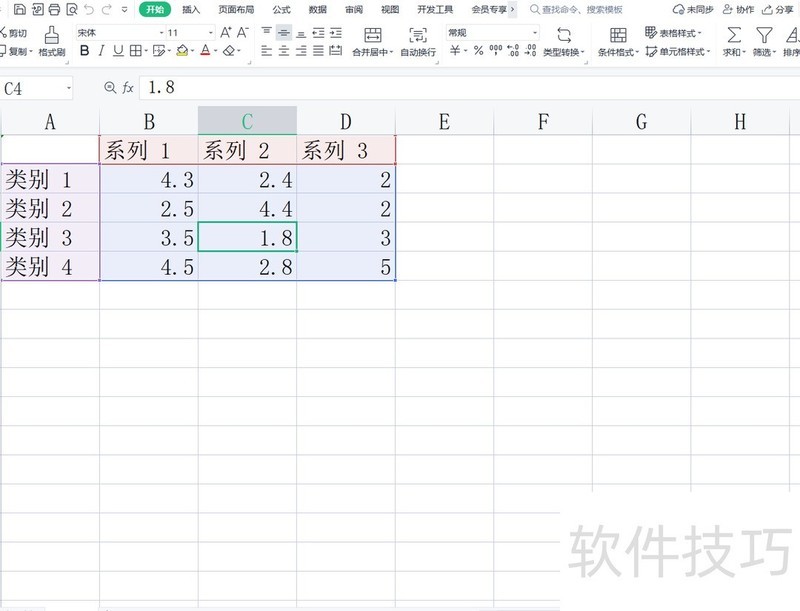Open the number format dropdown (常规)
This screenshot has width=800, height=611.
[x=534, y=32]
